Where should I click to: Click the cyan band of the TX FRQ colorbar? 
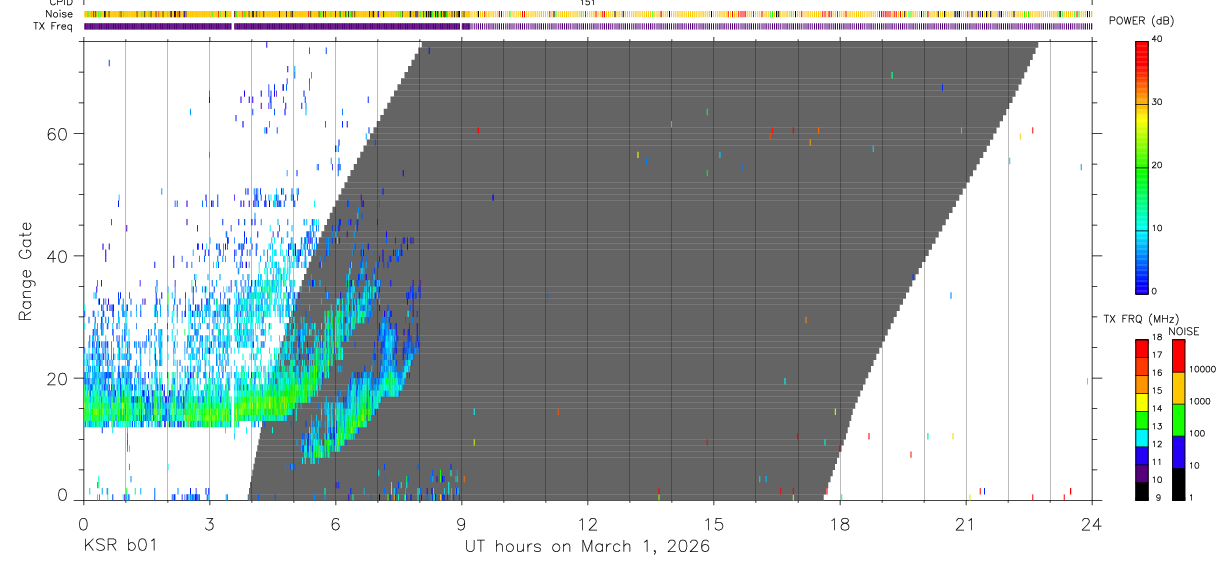pyautogui.click(x=1141, y=438)
